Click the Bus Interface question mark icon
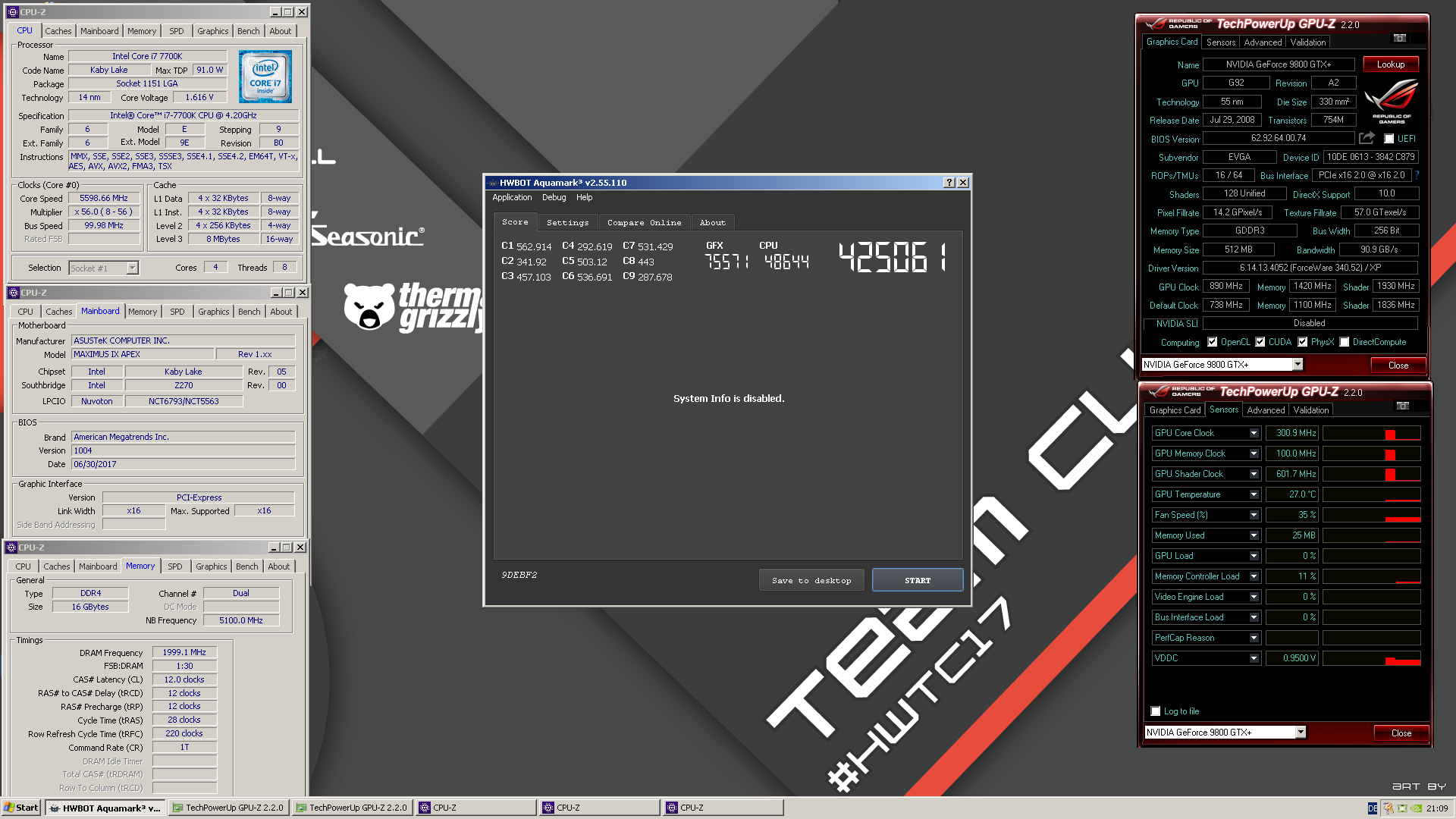Image resolution: width=1456 pixels, height=819 pixels. click(1417, 175)
